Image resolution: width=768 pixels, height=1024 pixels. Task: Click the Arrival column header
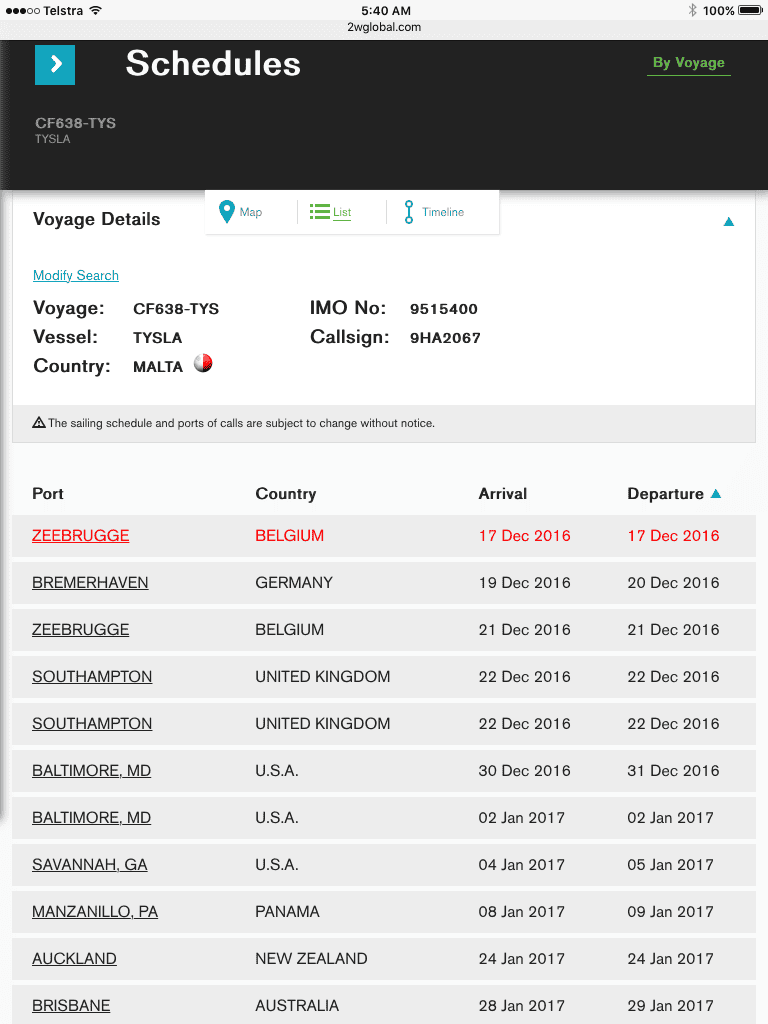[x=502, y=494]
